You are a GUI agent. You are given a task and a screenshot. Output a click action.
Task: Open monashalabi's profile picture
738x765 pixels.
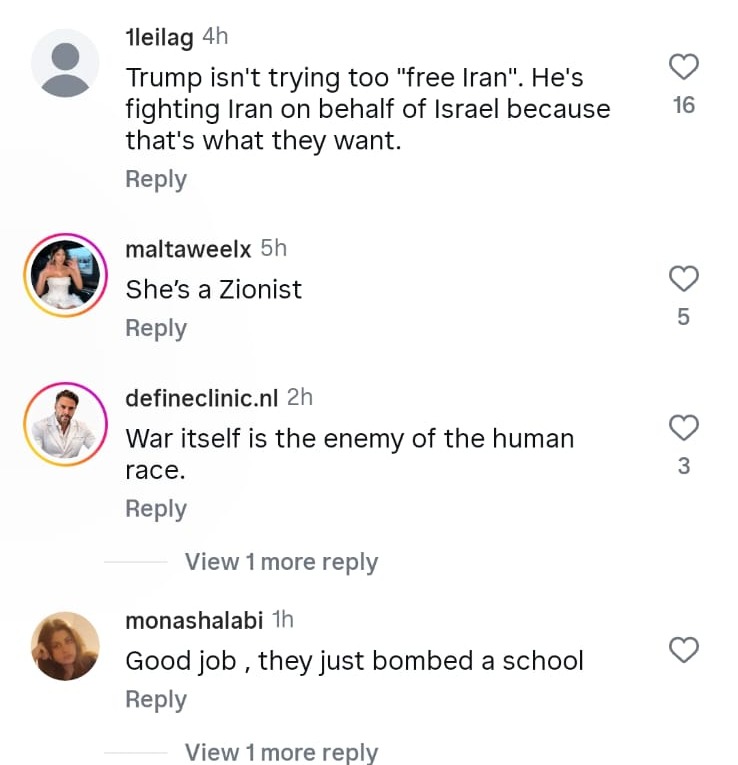65,646
